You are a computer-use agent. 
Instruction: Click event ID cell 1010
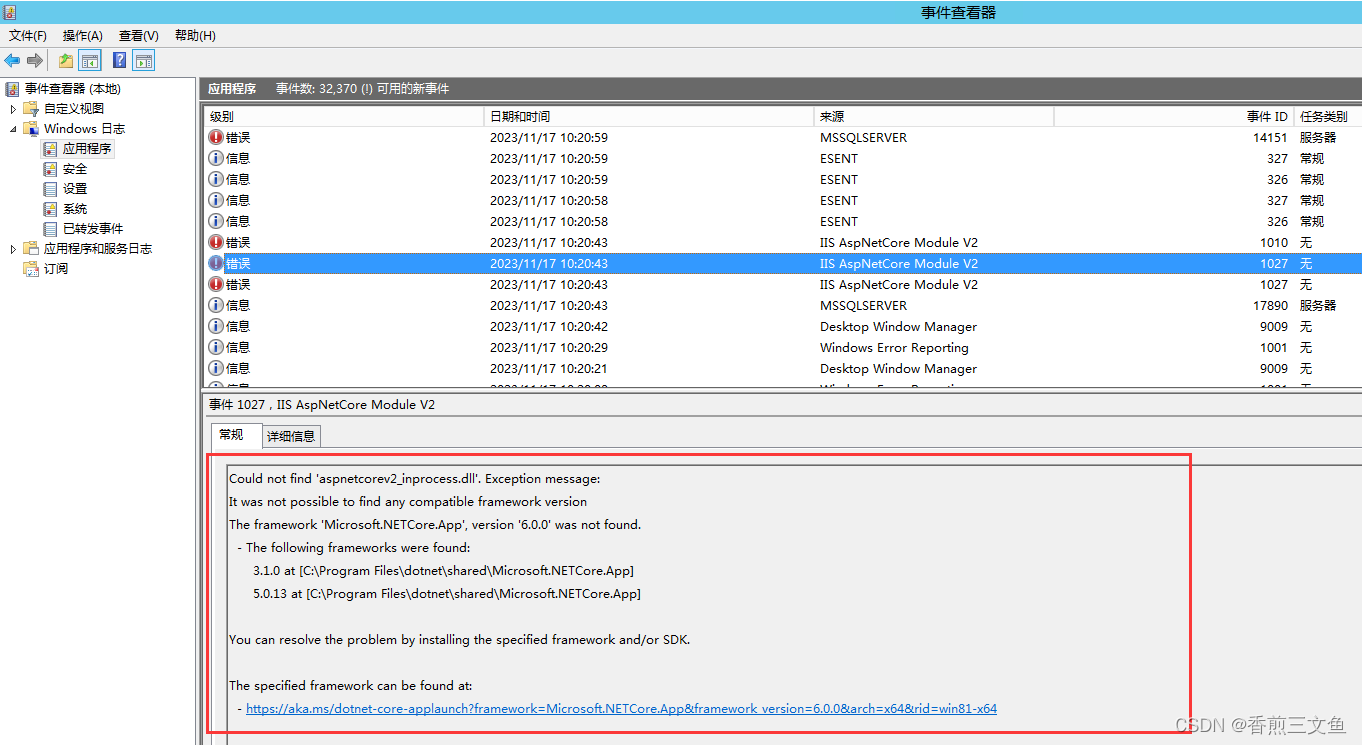1274,243
